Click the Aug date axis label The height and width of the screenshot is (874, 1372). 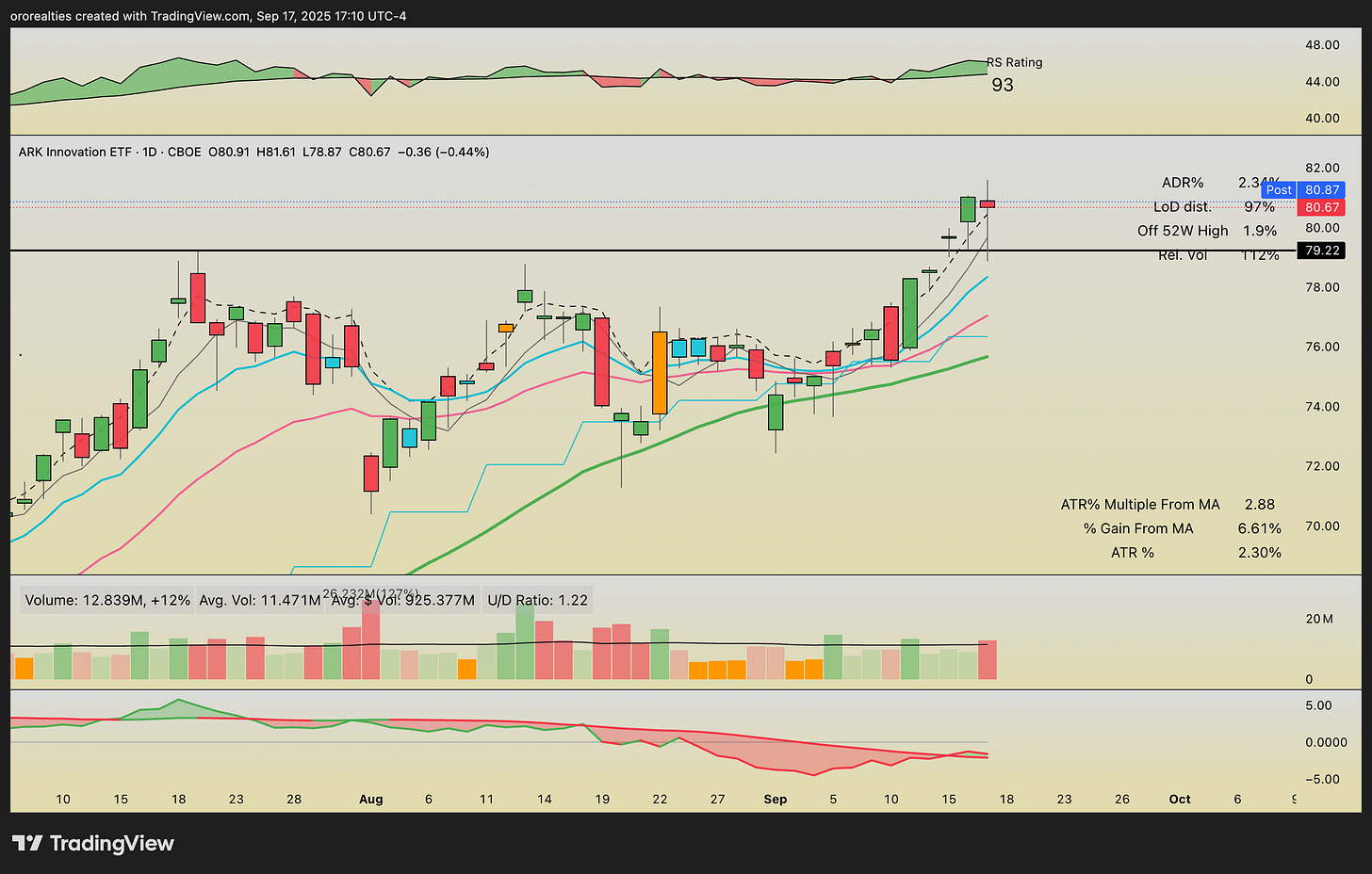pyautogui.click(x=371, y=799)
